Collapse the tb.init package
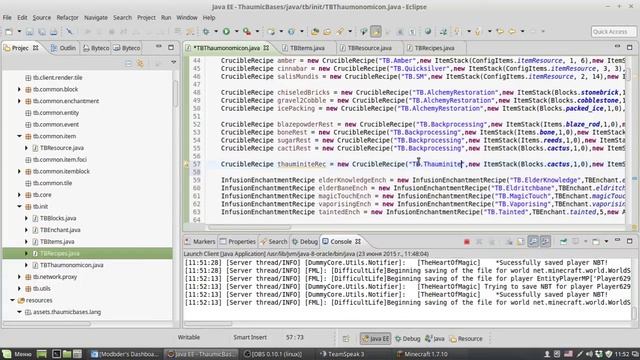 tap(19, 207)
